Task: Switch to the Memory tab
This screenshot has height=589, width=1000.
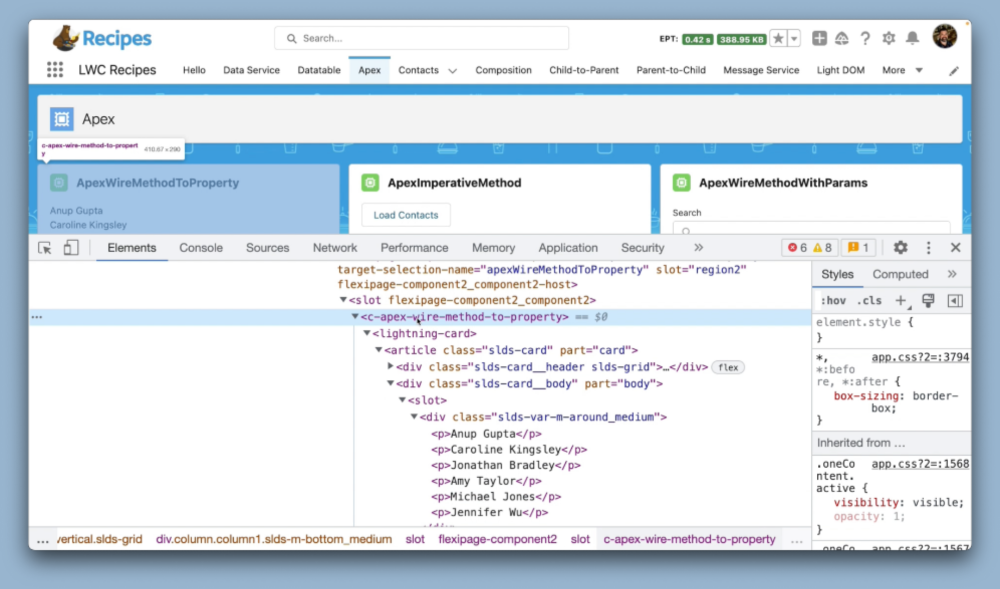Action: (493, 248)
